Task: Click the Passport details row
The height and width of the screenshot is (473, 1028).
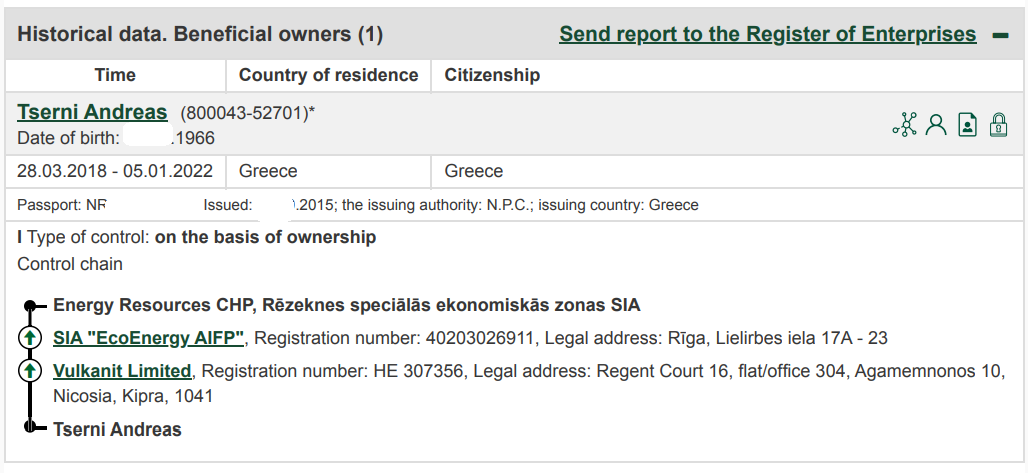Action: [x=514, y=205]
